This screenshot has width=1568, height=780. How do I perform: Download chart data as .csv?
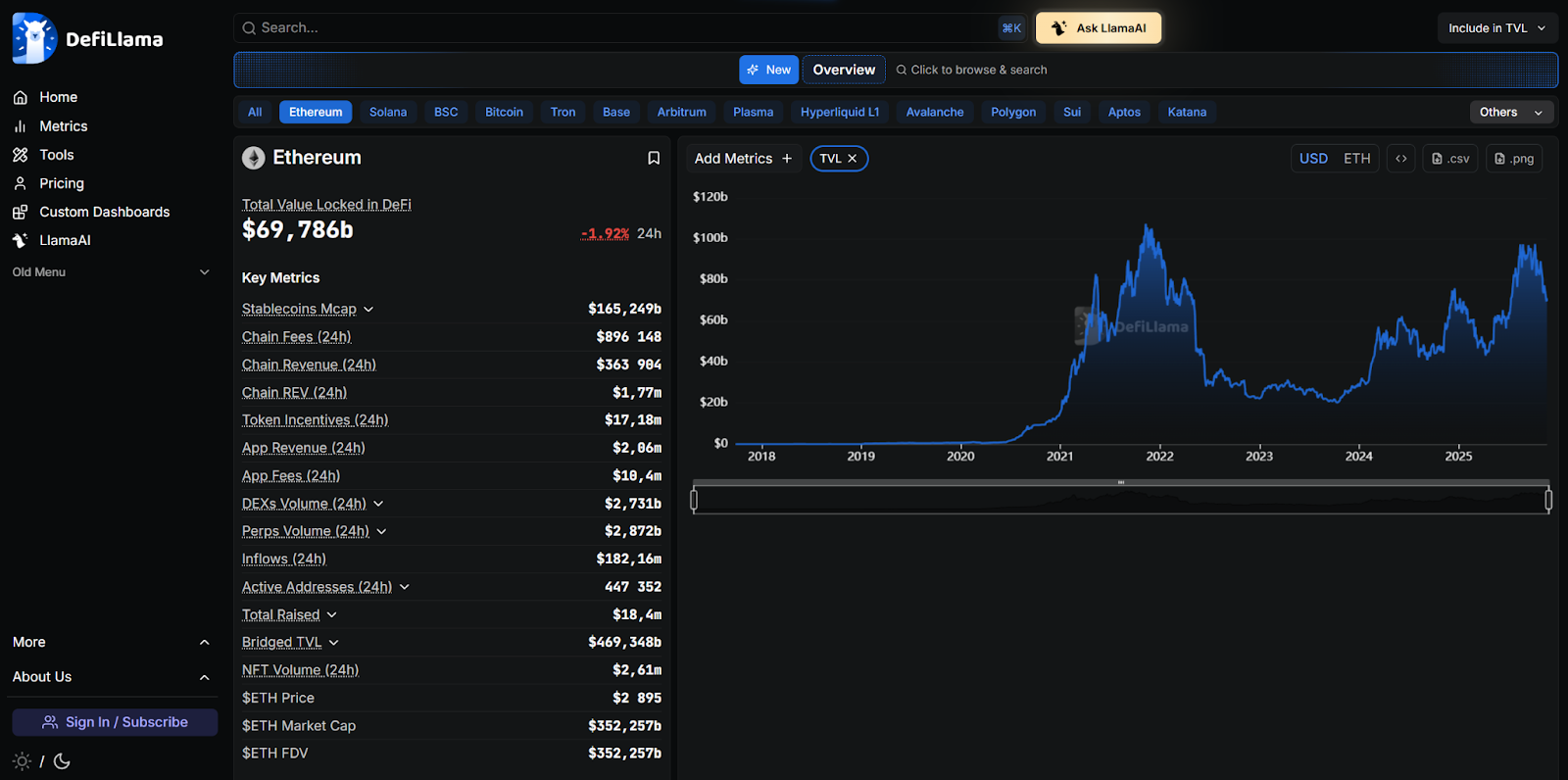coord(1450,159)
